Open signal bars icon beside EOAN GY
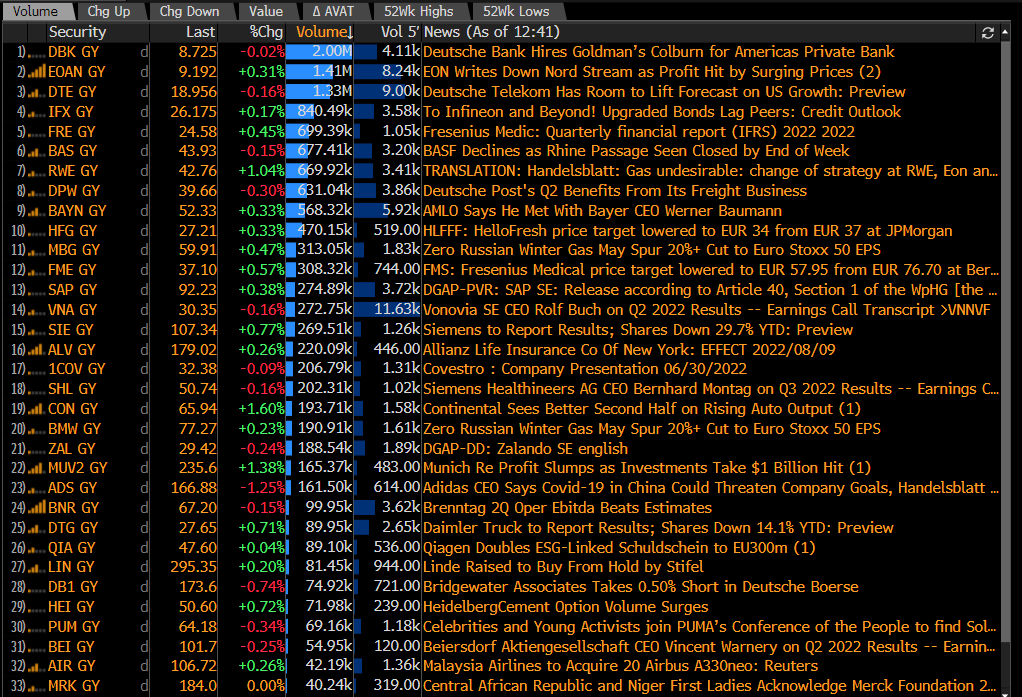1022x697 pixels. click(x=36, y=72)
